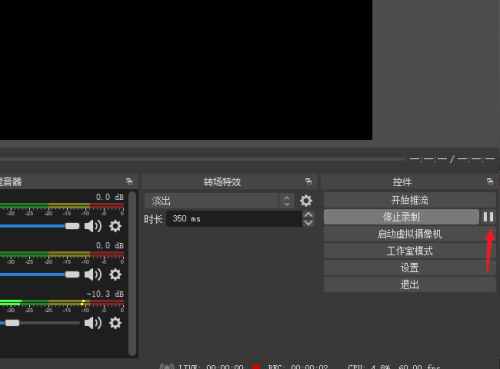Image resolution: width=500 pixels, height=369 pixels.
Task: Open transition properties gear next to 淡出
Action: click(x=306, y=200)
